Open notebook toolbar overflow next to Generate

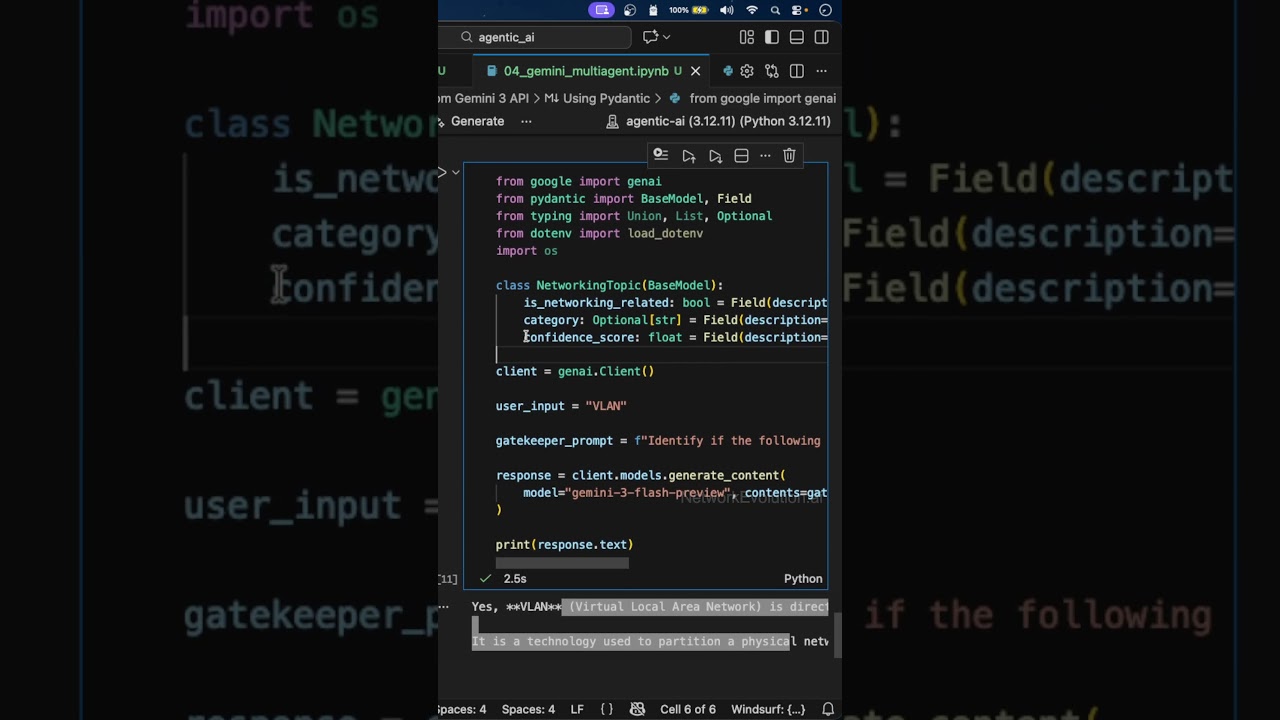tap(526, 121)
